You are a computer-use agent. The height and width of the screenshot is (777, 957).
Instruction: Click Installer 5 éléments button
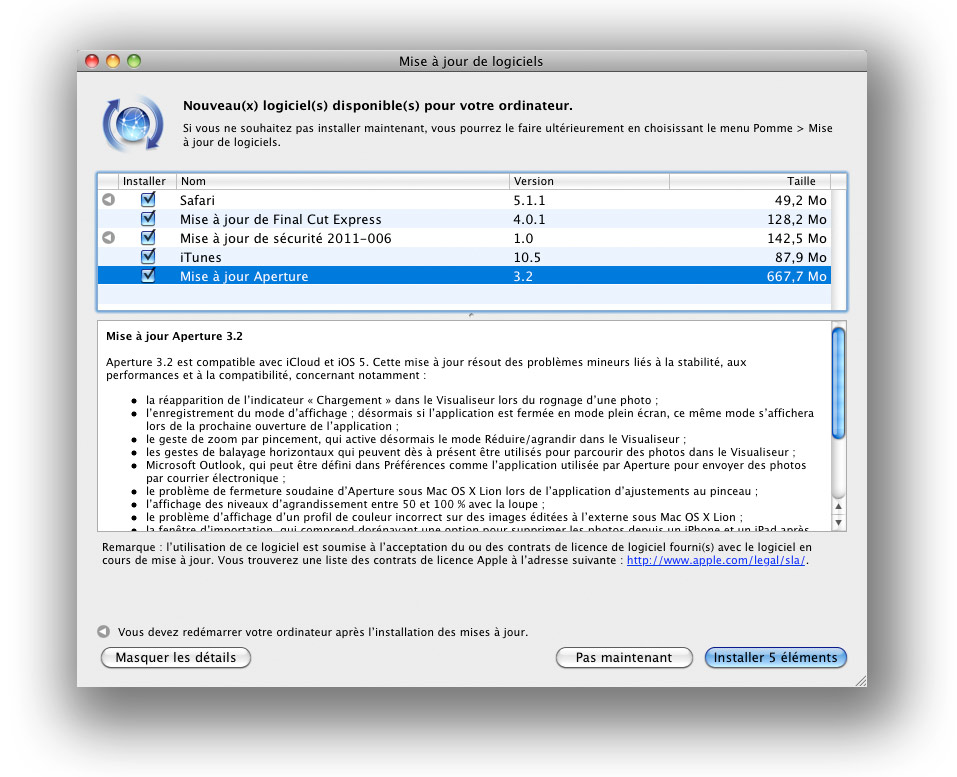[775, 657]
